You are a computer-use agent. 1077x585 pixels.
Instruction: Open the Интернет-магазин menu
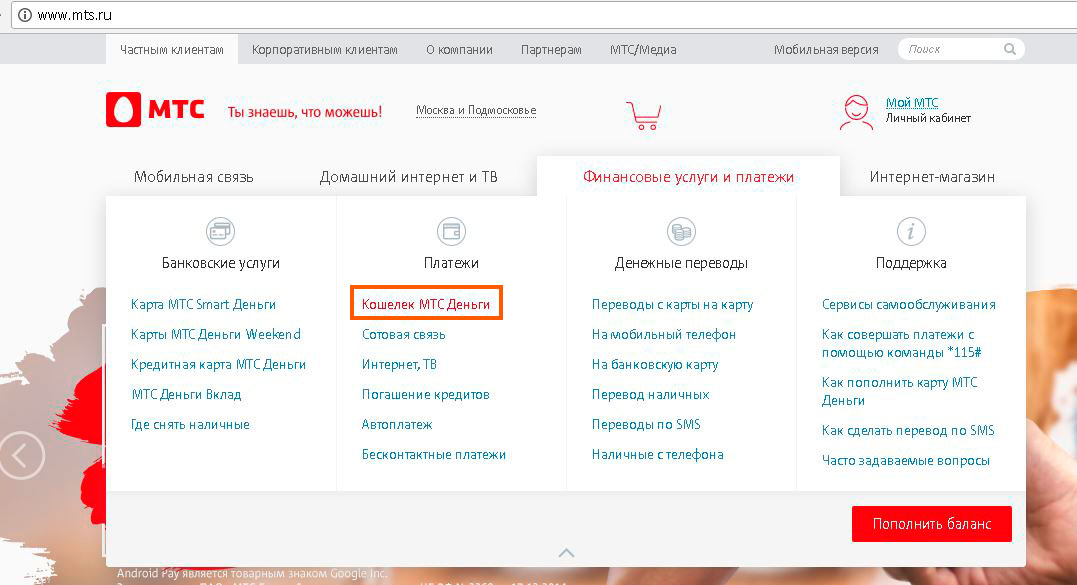click(932, 177)
